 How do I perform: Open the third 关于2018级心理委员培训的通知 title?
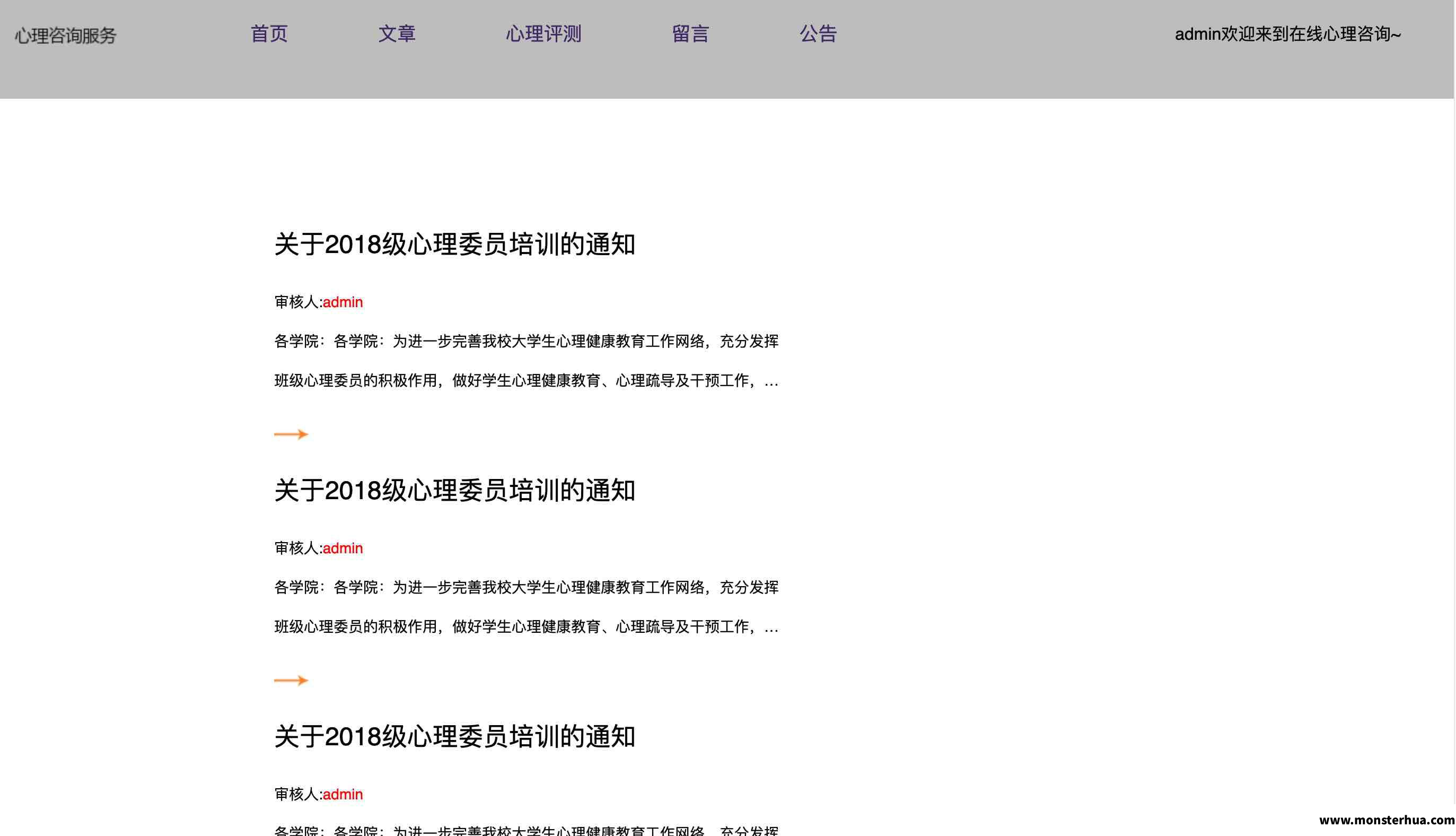pyautogui.click(x=454, y=737)
